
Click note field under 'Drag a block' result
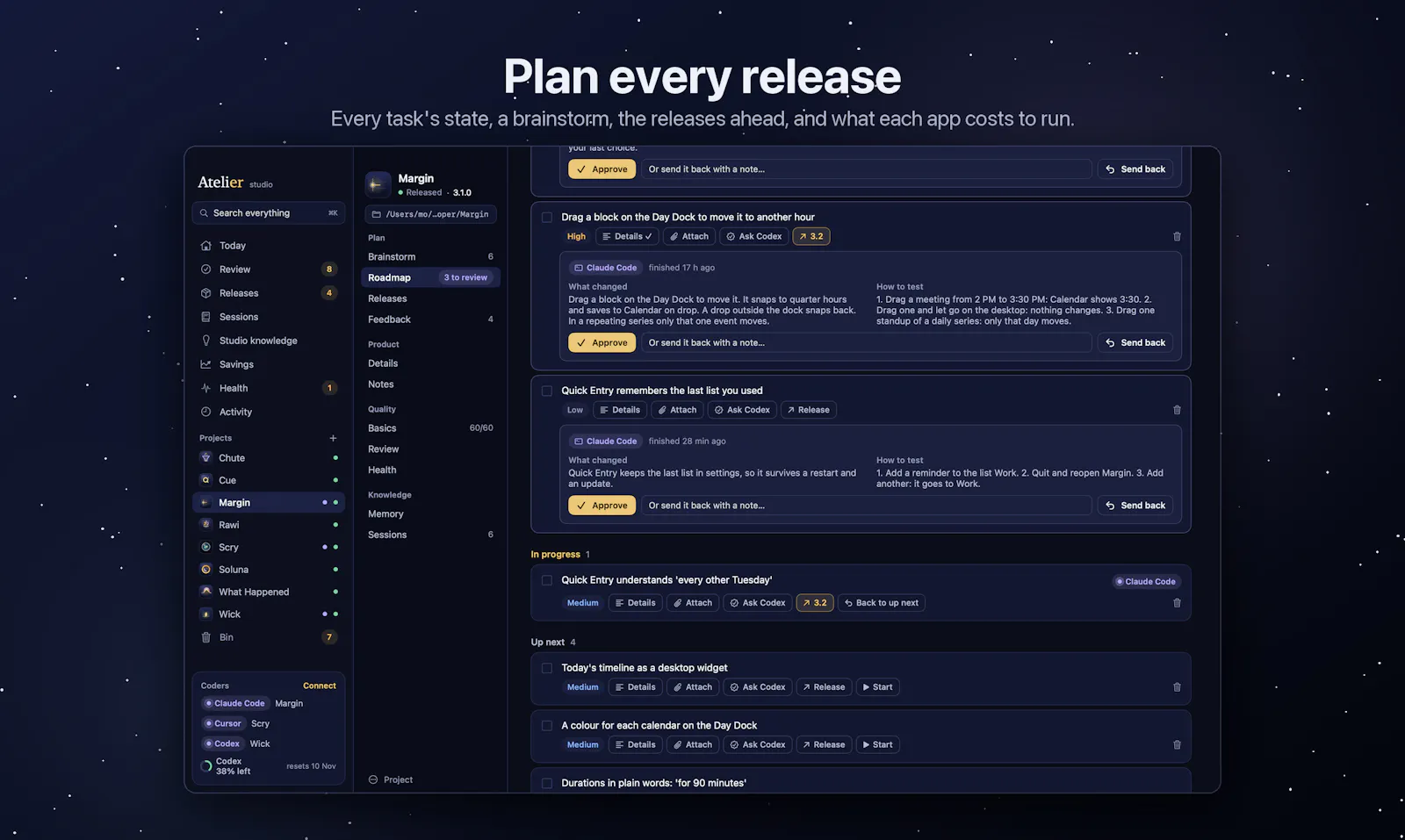pos(867,343)
